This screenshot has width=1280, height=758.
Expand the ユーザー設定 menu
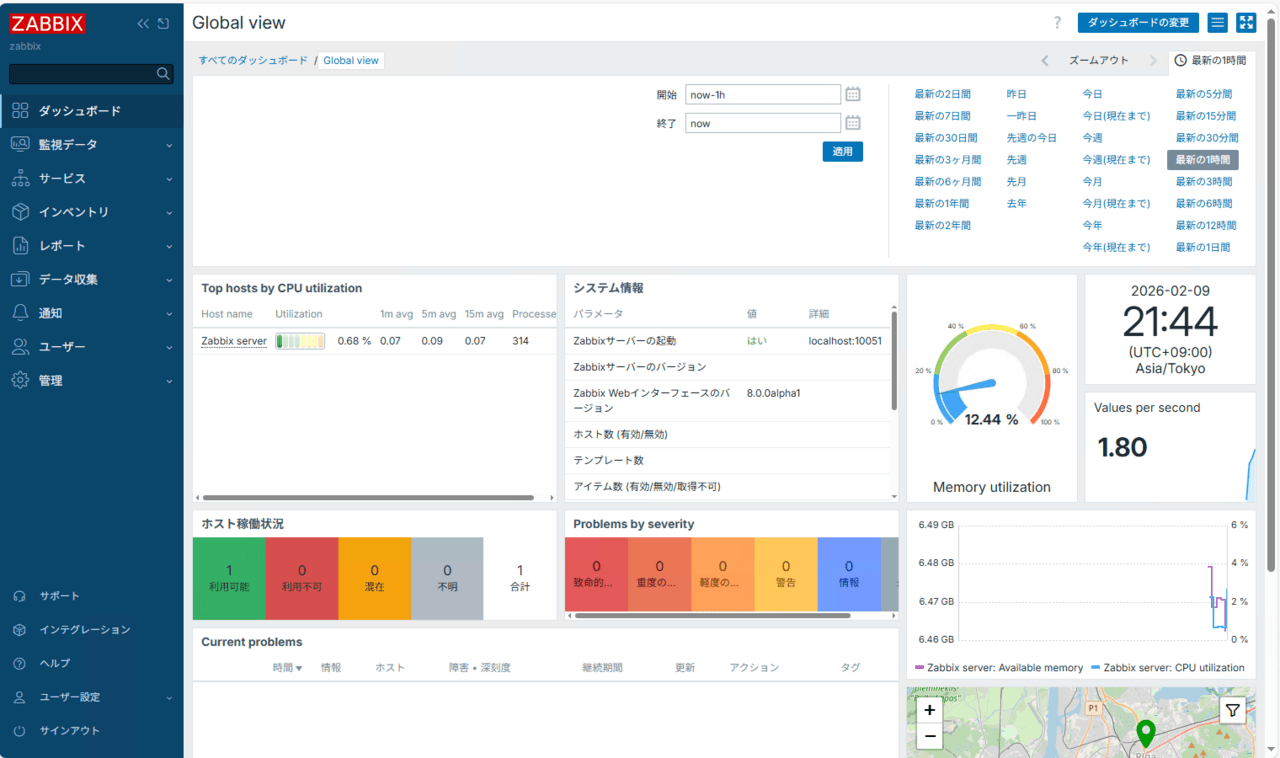coord(91,697)
